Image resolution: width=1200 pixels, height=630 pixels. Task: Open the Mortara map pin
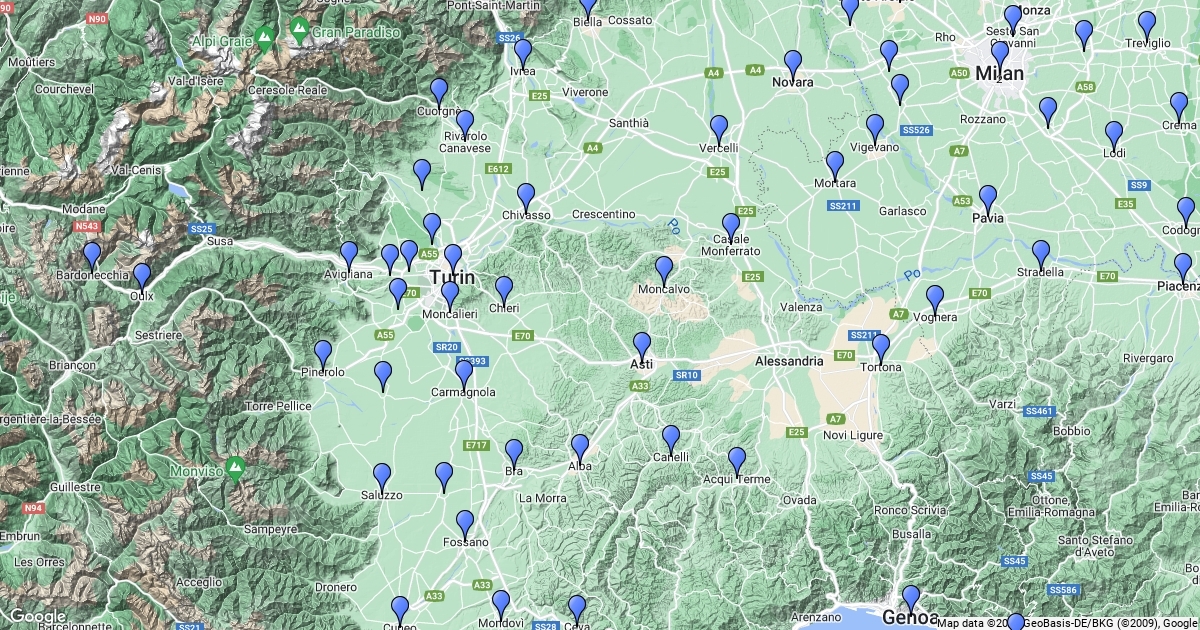tap(835, 167)
